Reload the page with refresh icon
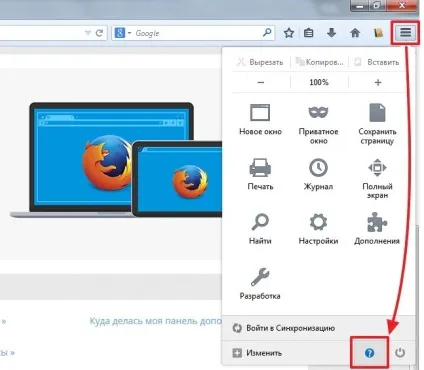Screen dimensions: 424x370 point(99,33)
